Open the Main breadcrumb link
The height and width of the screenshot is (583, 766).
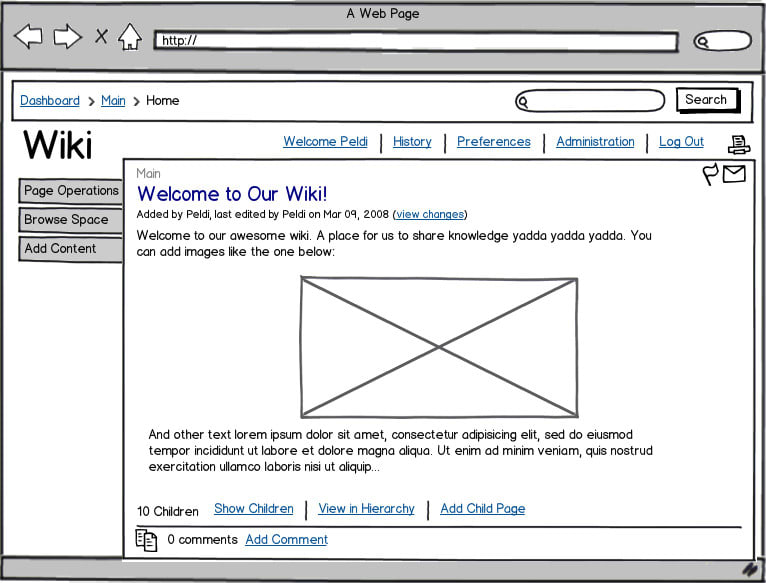113,101
